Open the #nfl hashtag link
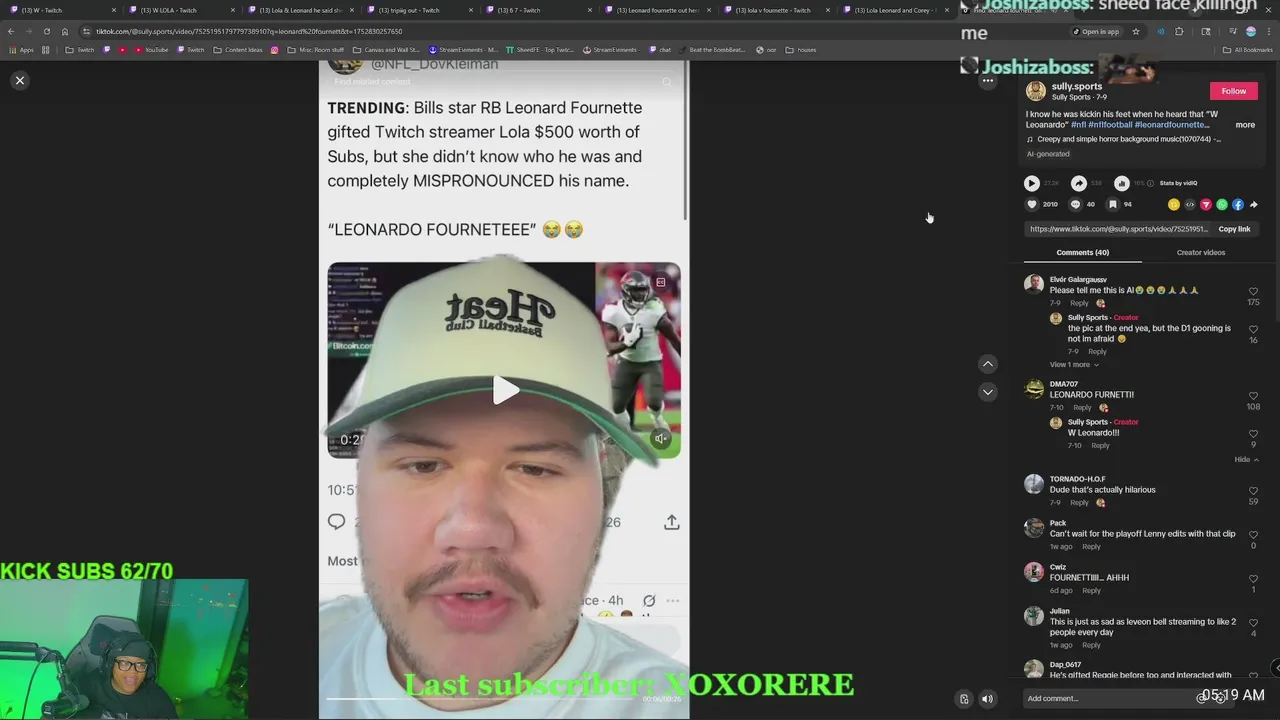Image resolution: width=1280 pixels, height=720 pixels. coord(1077,125)
